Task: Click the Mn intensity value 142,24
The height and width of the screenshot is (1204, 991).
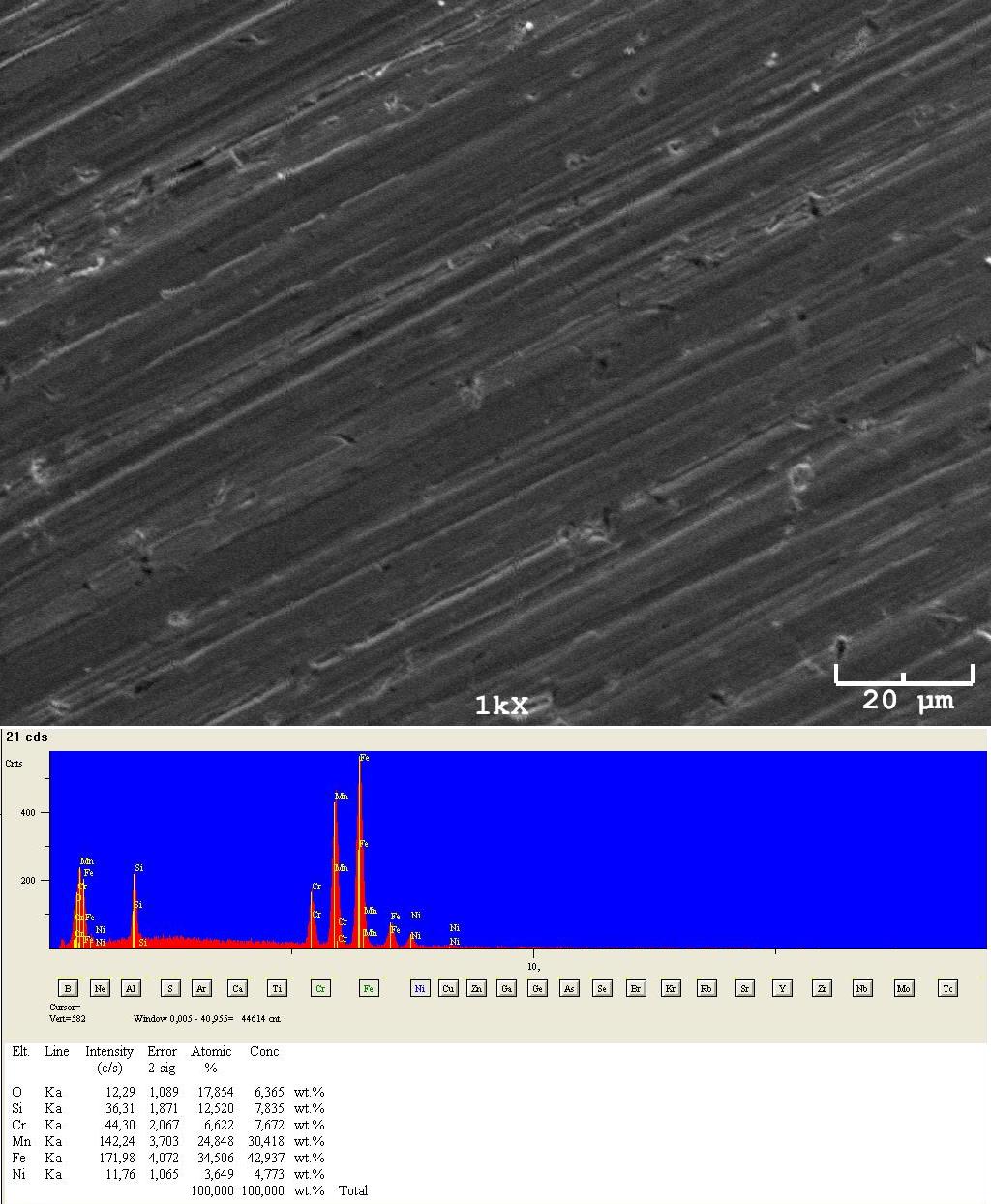Action: coord(116,1141)
